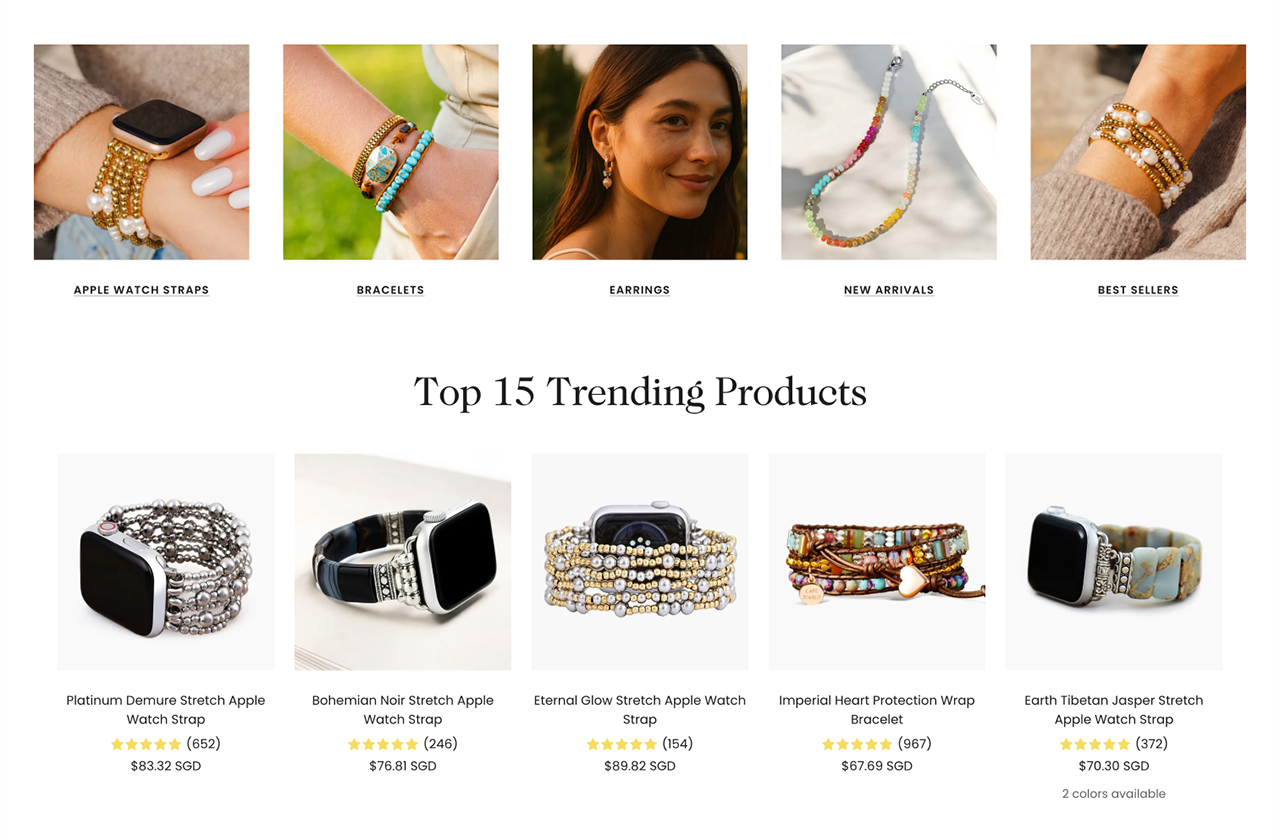Click the 2 colors available text
Viewport: 1280px width, 840px height.
[1114, 794]
